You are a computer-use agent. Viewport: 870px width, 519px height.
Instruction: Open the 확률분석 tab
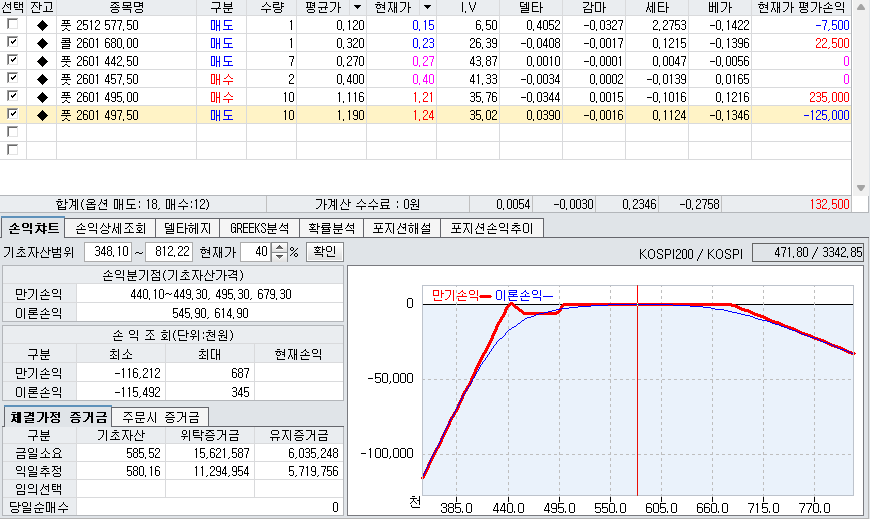331,228
